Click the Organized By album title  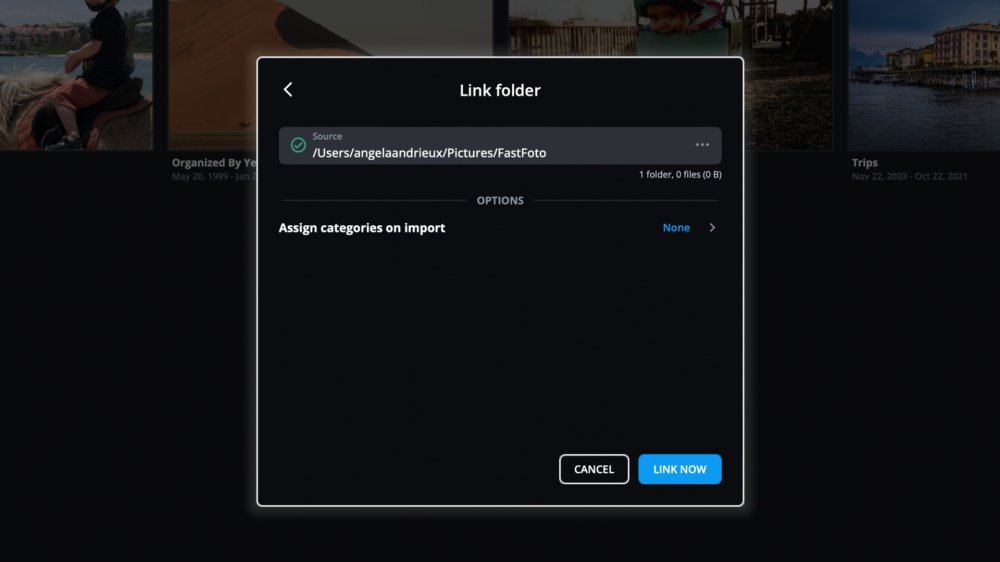click(214, 163)
